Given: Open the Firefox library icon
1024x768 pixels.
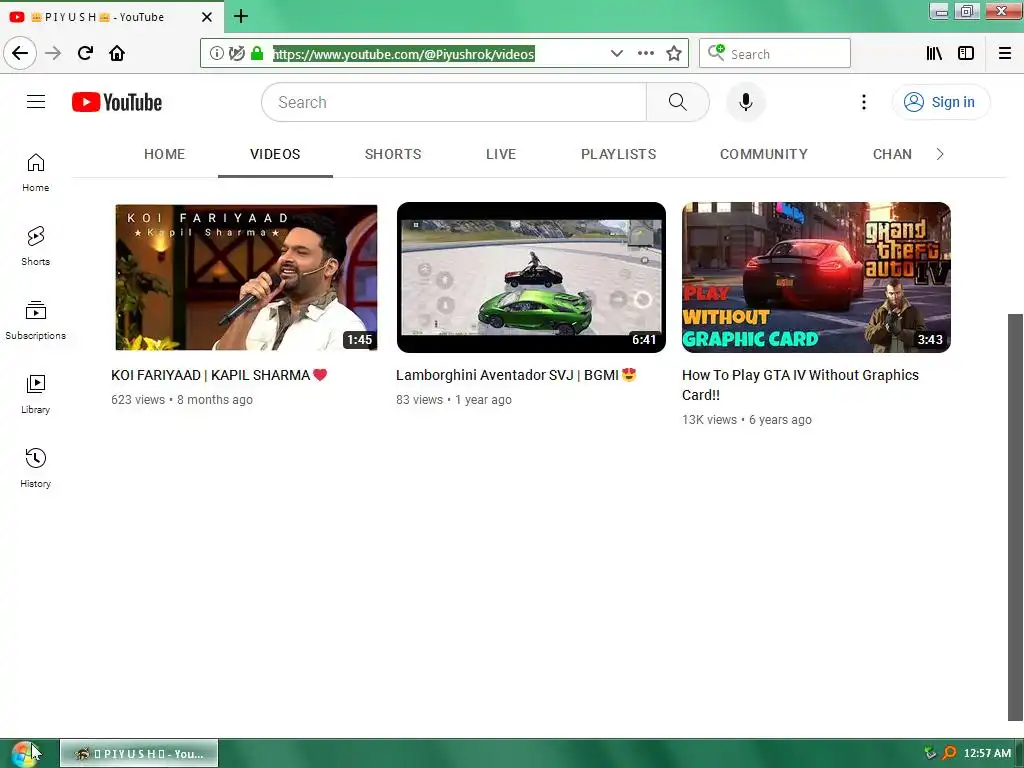Looking at the screenshot, I should (934, 54).
